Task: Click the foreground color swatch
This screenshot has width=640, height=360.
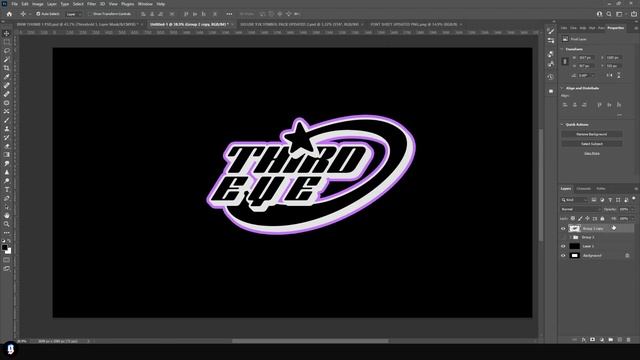Action: (x=5, y=247)
